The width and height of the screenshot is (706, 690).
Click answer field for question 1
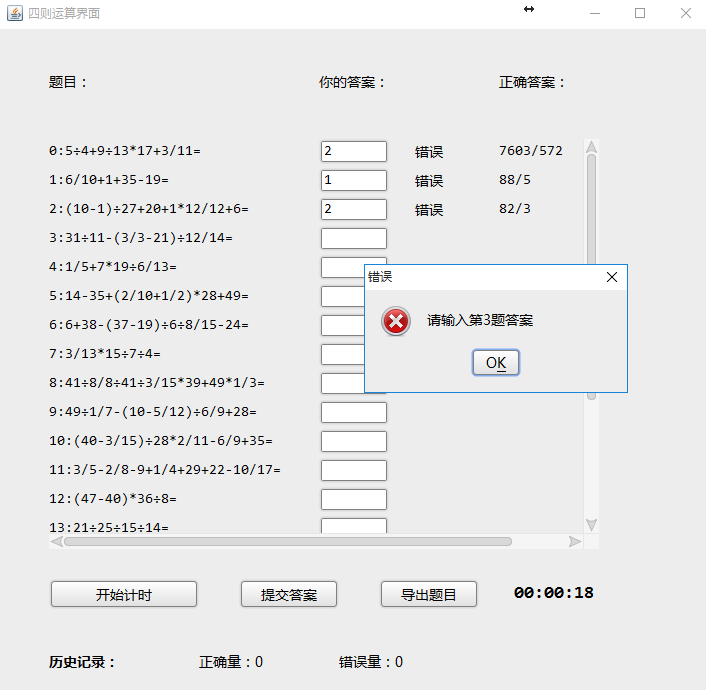[354, 180]
